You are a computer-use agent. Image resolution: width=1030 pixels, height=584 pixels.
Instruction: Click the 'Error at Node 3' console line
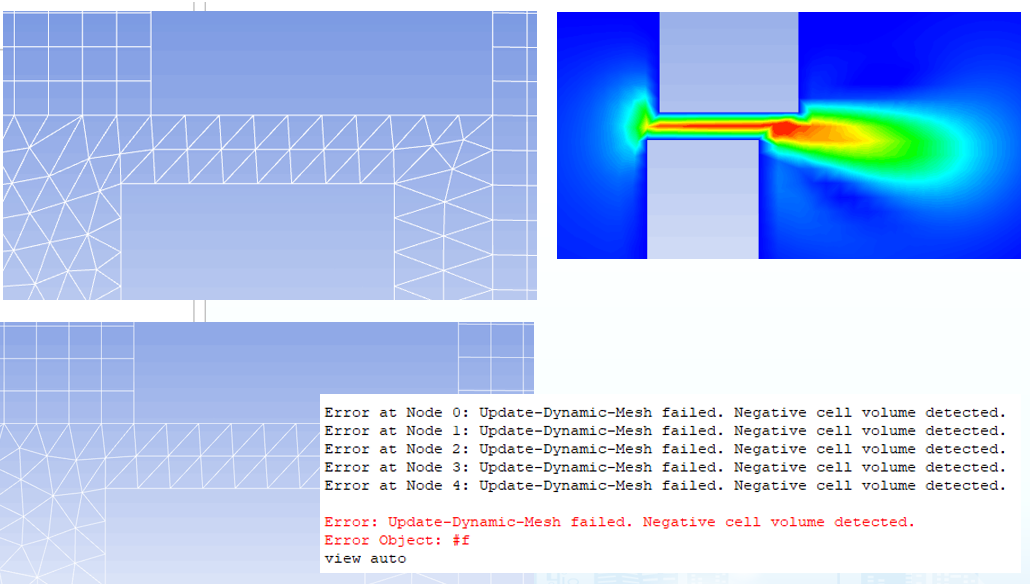(665, 467)
